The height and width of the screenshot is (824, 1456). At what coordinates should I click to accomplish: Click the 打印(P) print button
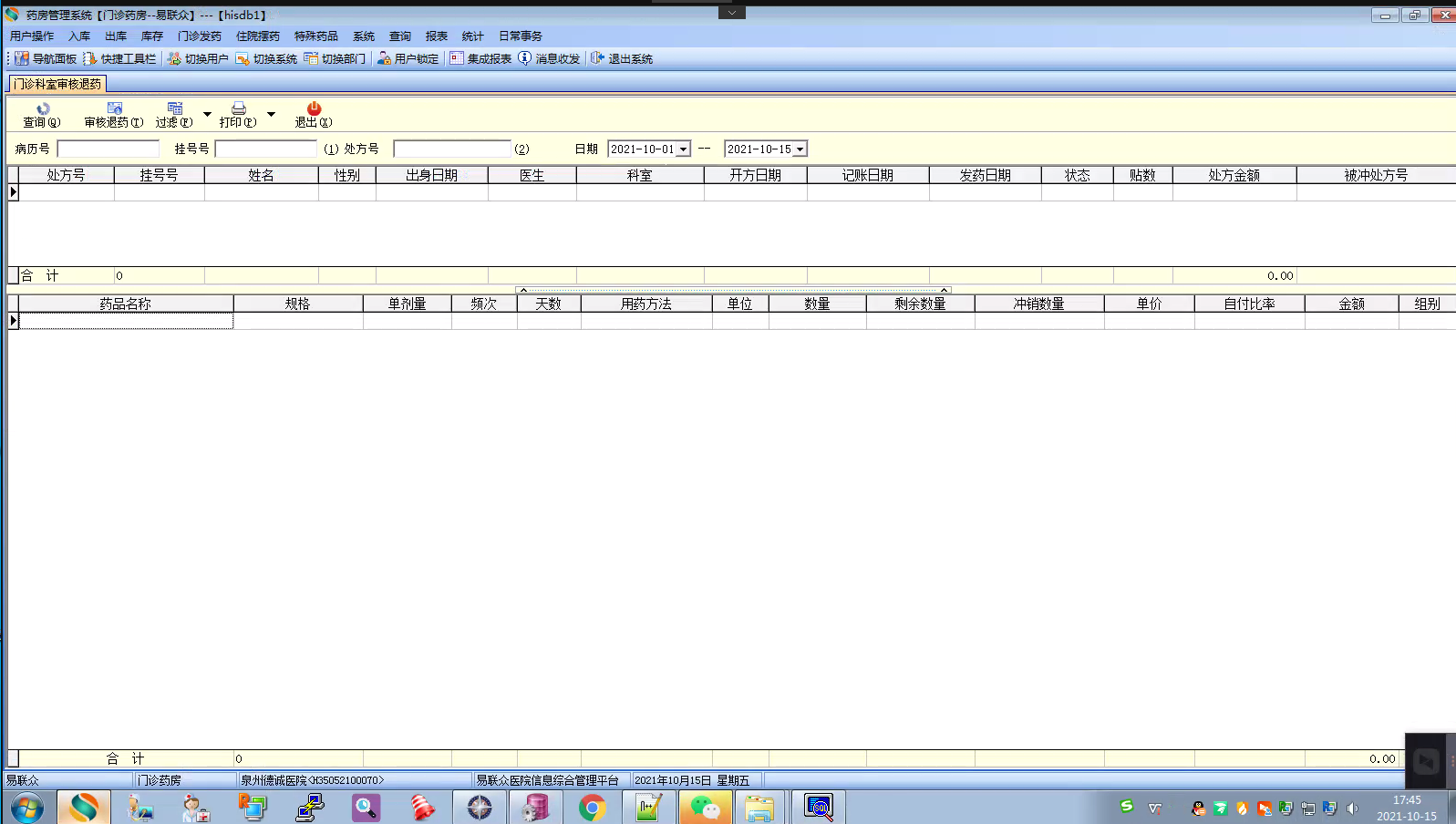pos(238,115)
